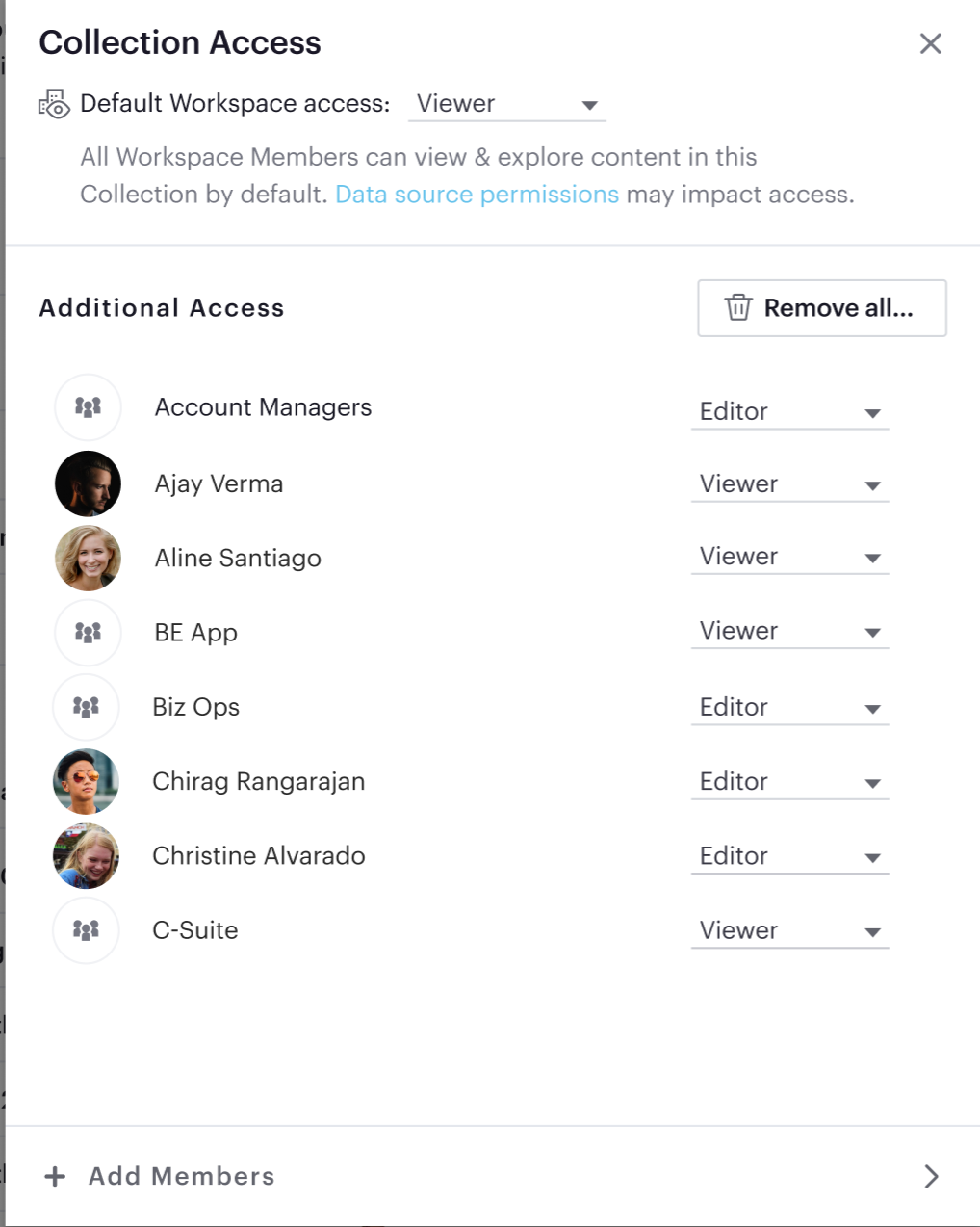Change Ajay Verma's Viewer role dropdown

pyautogui.click(x=789, y=484)
